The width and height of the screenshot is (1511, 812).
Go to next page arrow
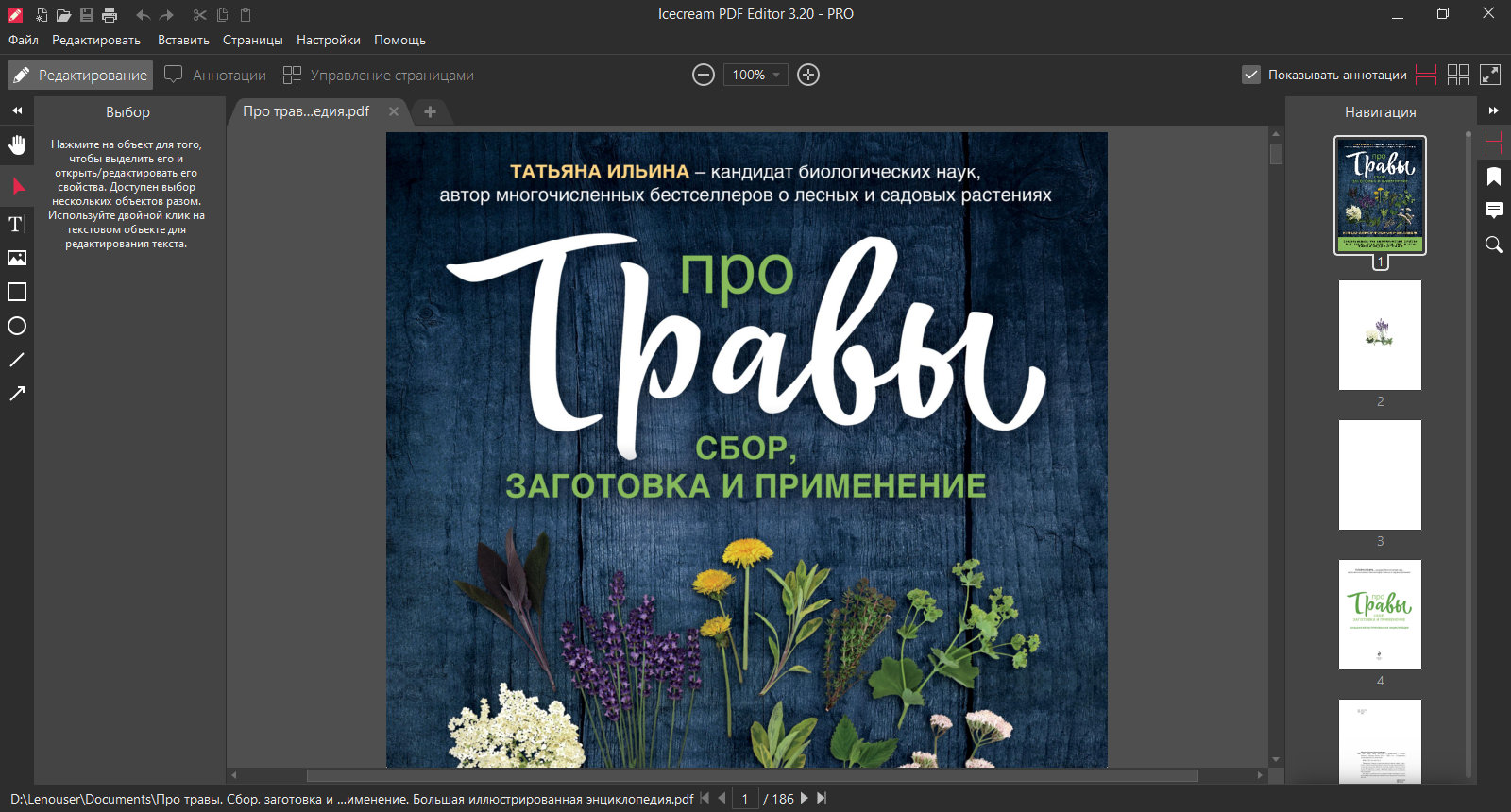click(x=805, y=798)
